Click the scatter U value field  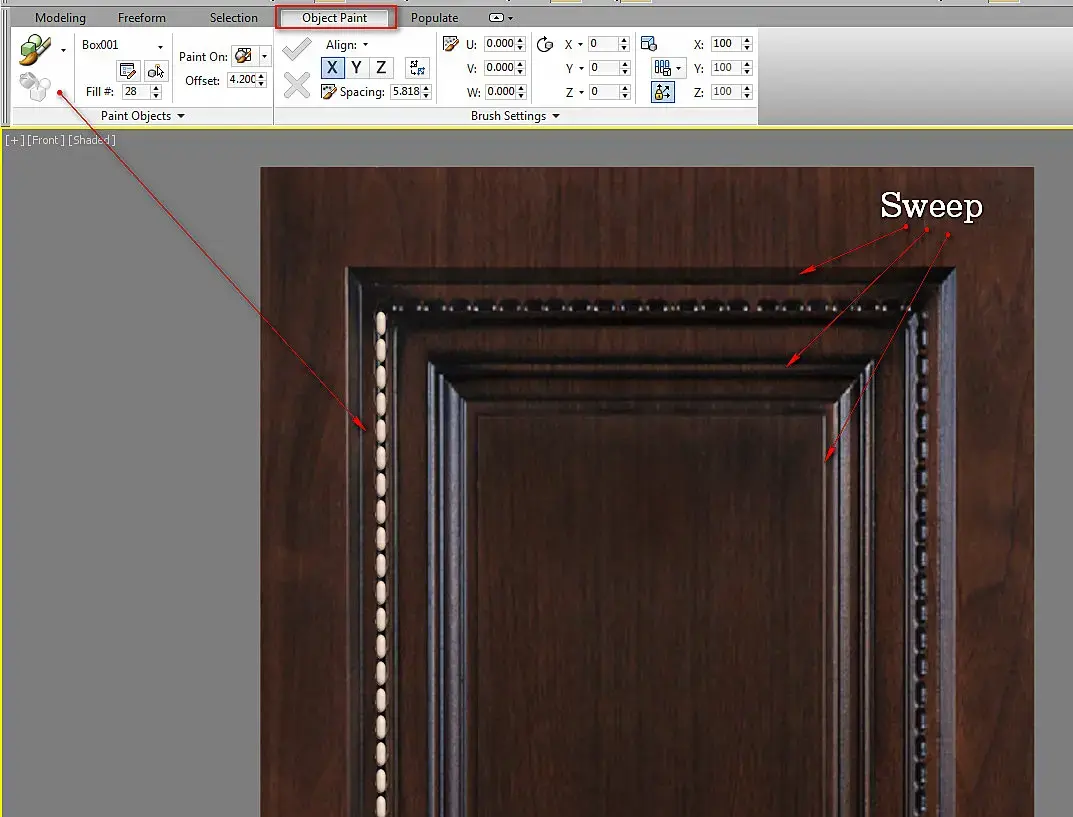(500, 44)
